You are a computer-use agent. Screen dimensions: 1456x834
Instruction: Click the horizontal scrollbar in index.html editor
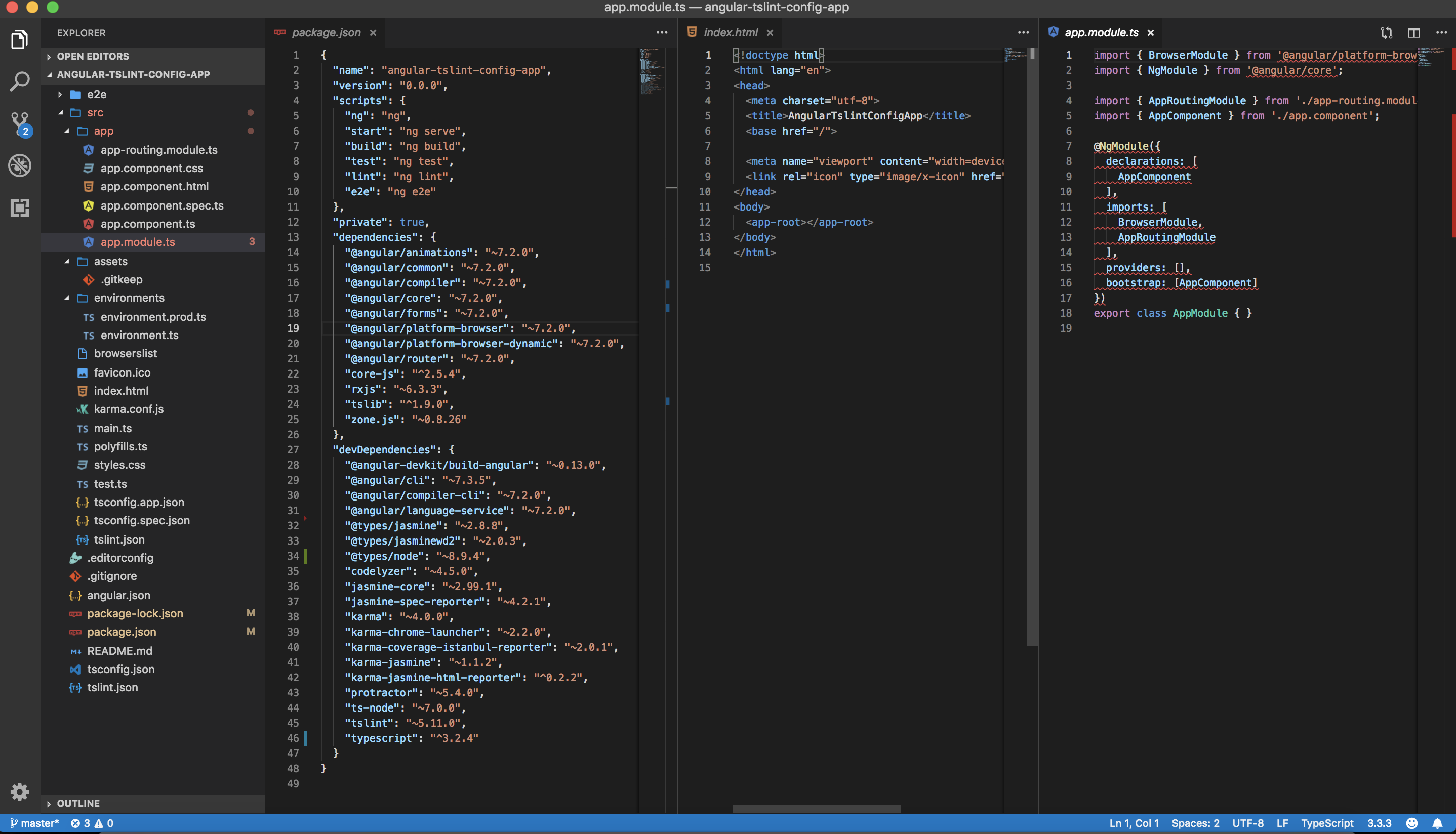[816, 809]
